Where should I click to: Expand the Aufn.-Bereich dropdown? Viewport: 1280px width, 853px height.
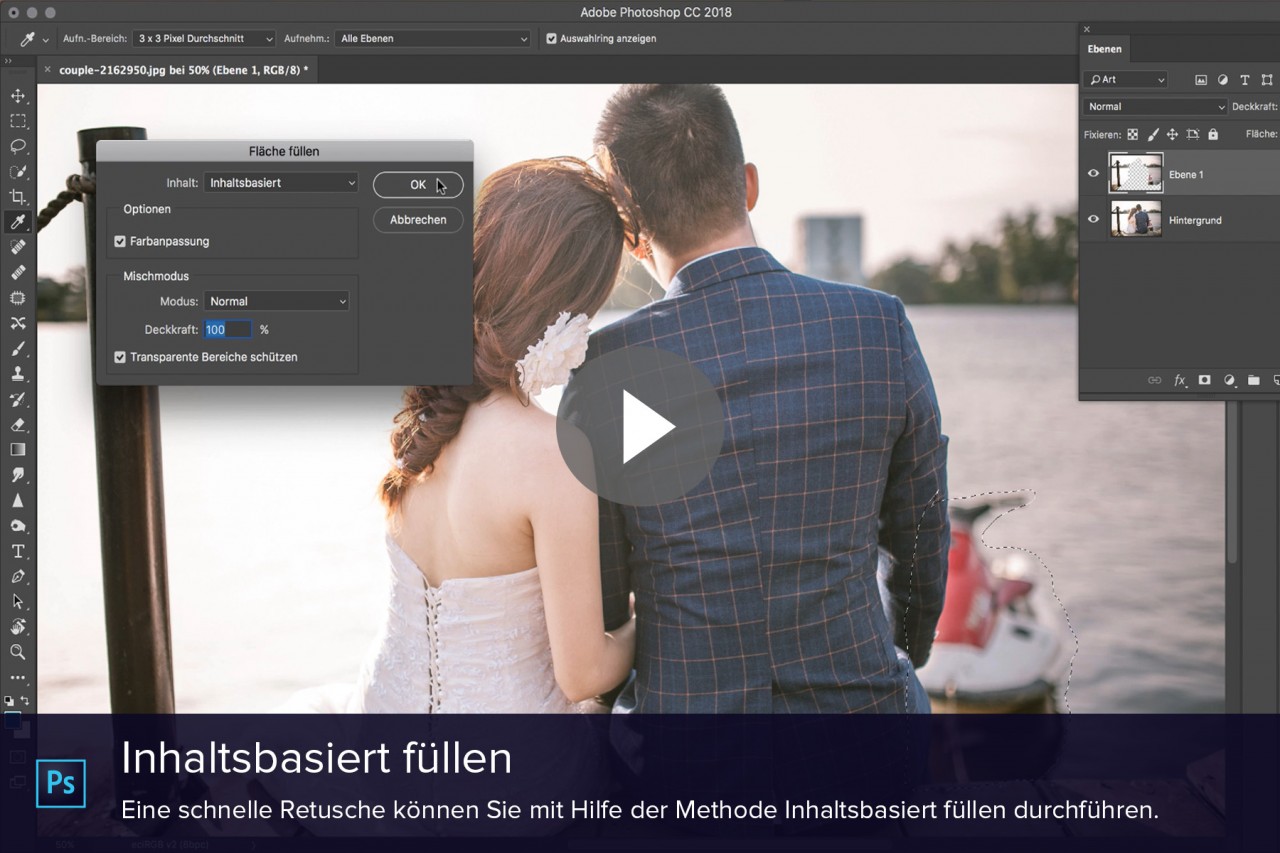(203, 39)
